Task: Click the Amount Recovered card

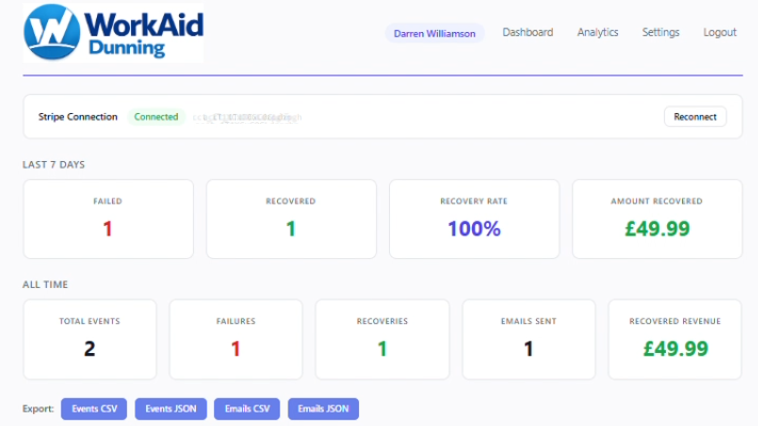Action: click(656, 219)
